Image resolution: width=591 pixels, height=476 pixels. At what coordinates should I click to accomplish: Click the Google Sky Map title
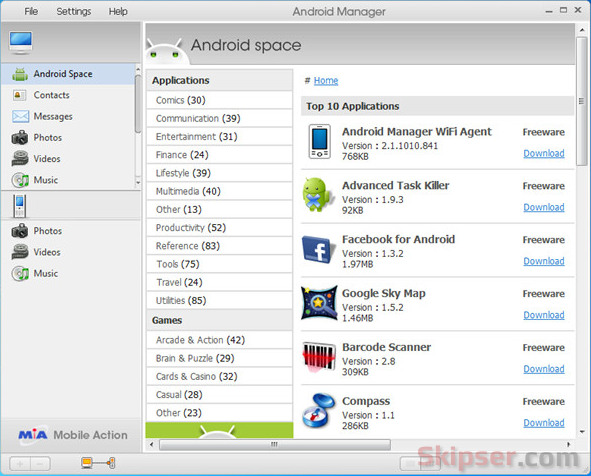pyautogui.click(x=384, y=293)
